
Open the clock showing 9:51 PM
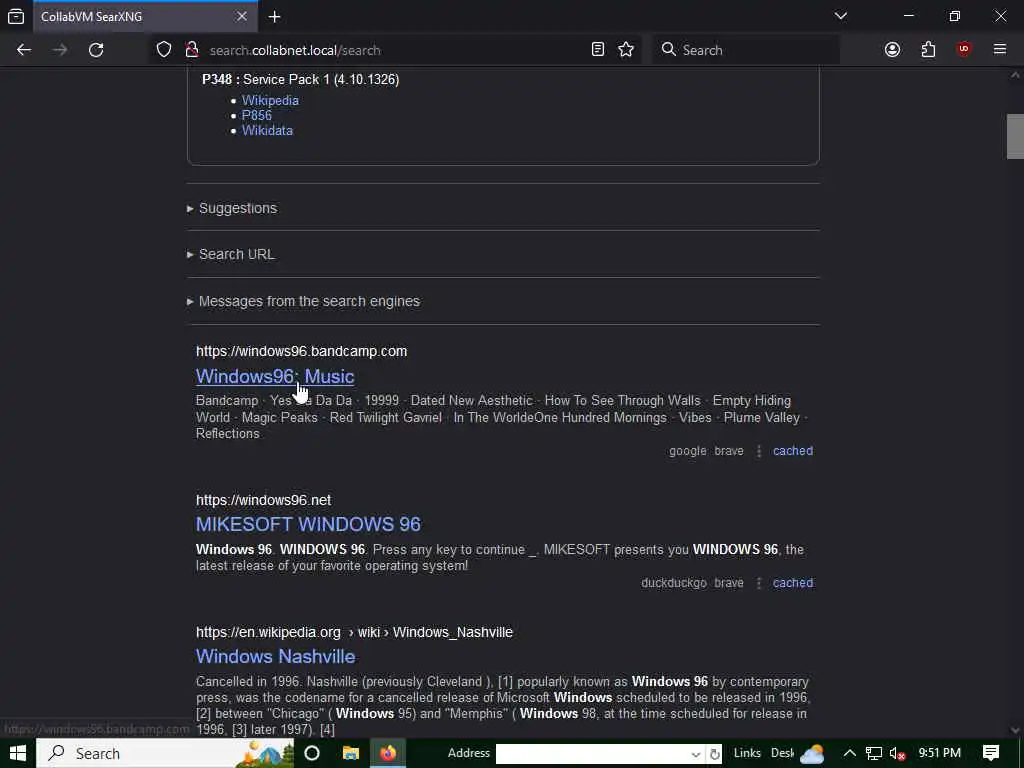coord(939,753)
